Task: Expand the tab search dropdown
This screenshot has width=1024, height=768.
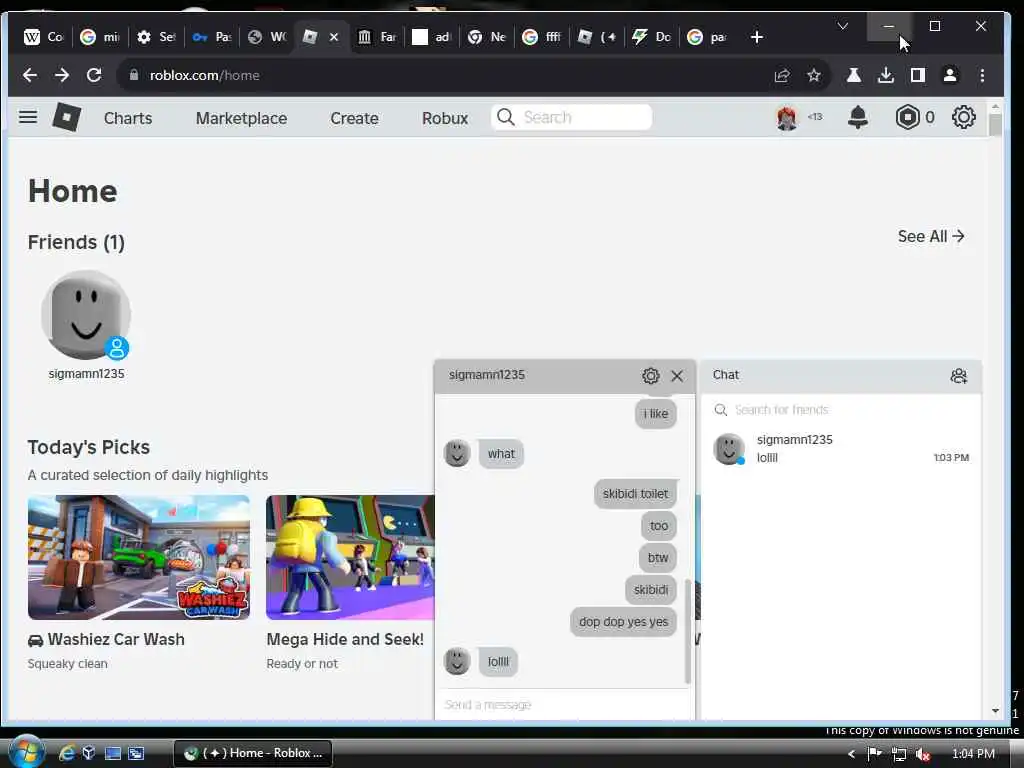Action: (x=842, y=26)
